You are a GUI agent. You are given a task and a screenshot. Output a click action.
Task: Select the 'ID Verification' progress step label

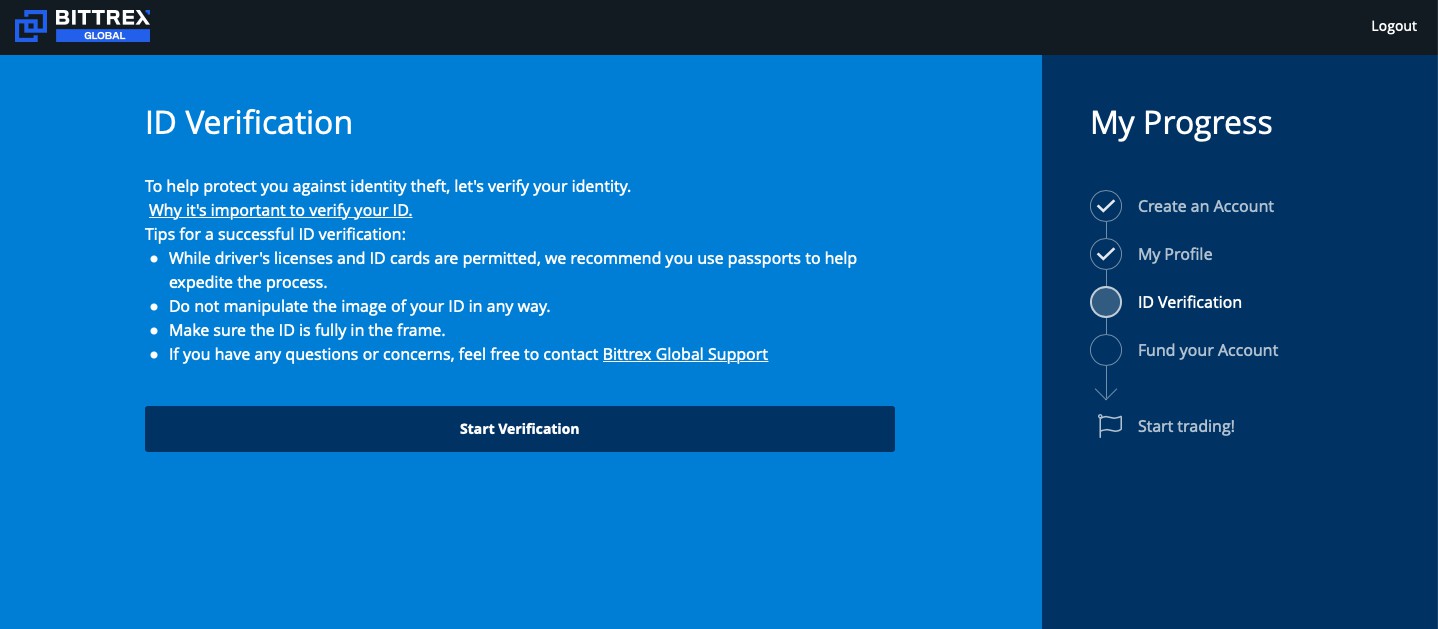click(x=1190, y=302)
